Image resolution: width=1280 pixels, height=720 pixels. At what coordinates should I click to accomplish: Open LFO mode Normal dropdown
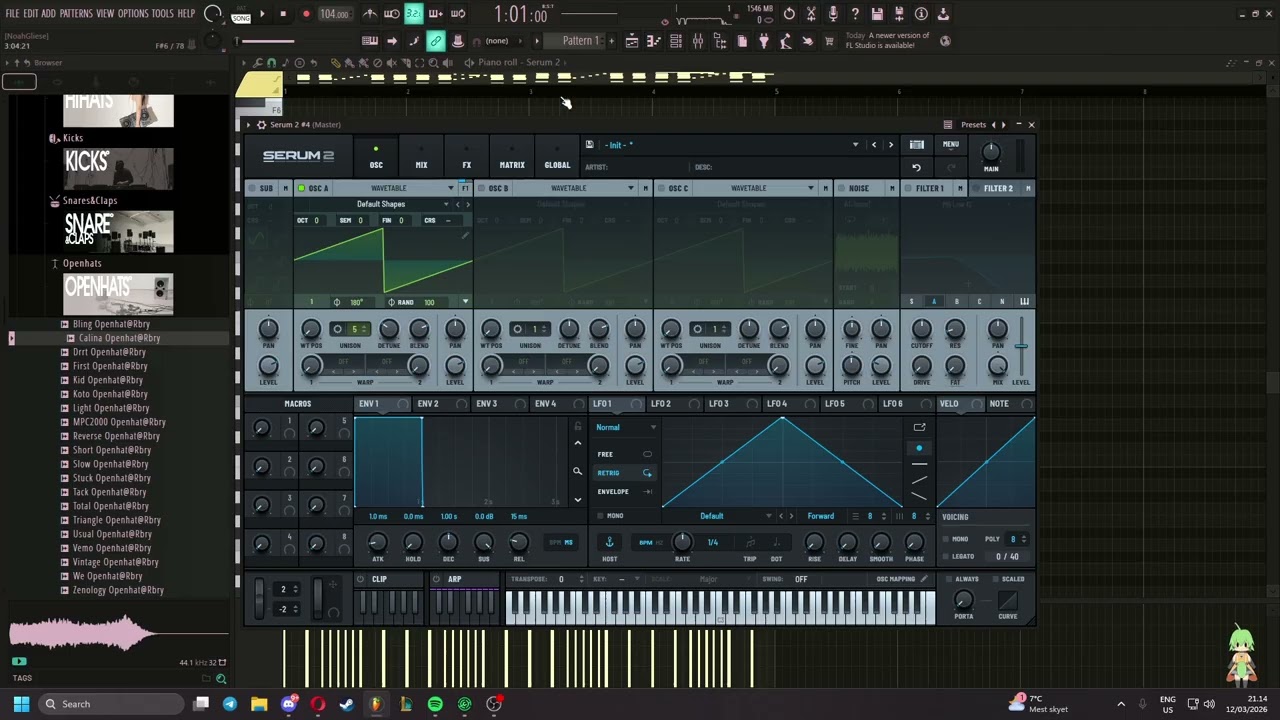[x=626, y=427]
